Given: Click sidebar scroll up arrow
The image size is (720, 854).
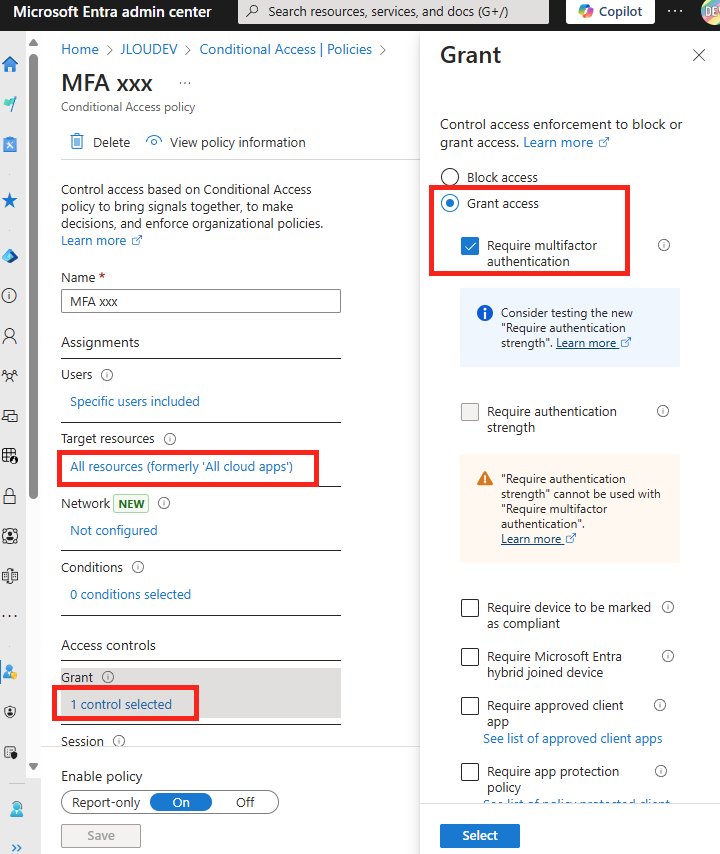Looking at the screenshot, I should 33,42.
